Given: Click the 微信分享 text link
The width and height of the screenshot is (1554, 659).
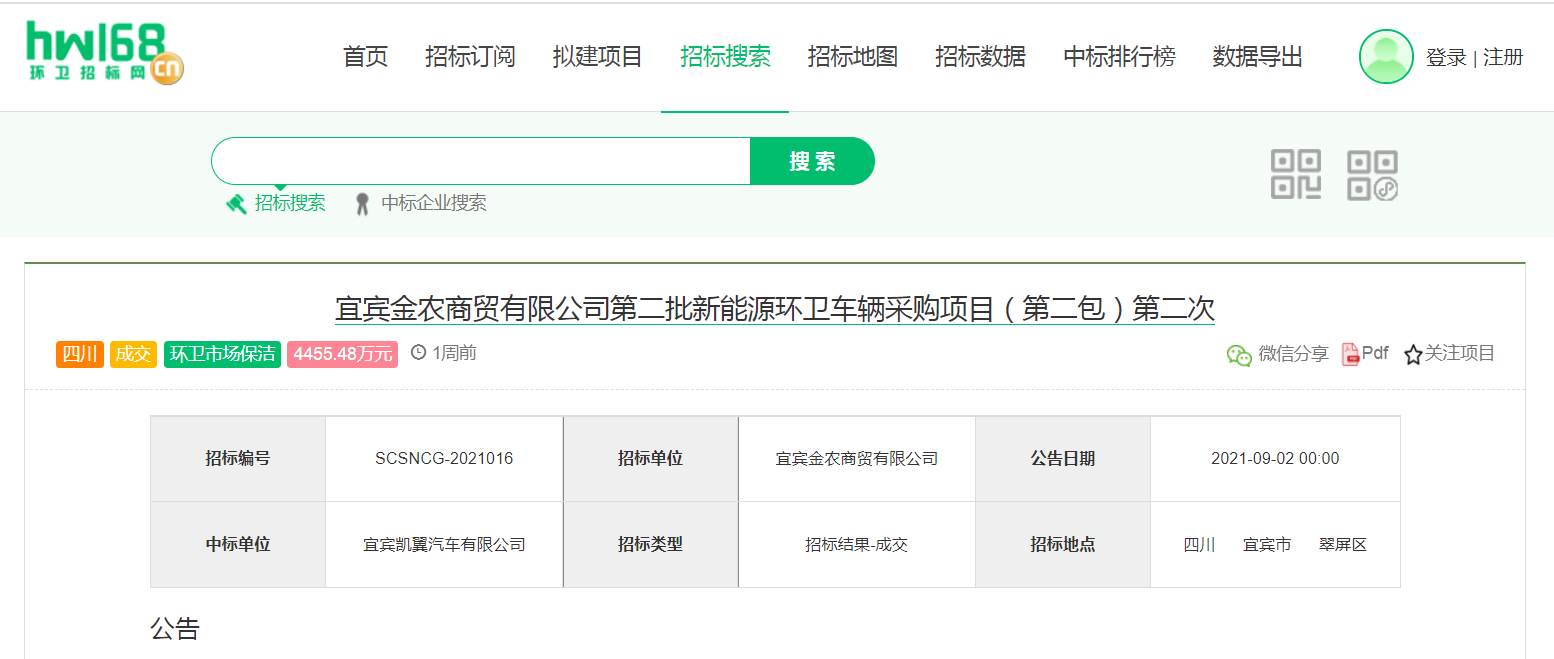Looking at the screenshot, I should click(x=1293, y=353).
